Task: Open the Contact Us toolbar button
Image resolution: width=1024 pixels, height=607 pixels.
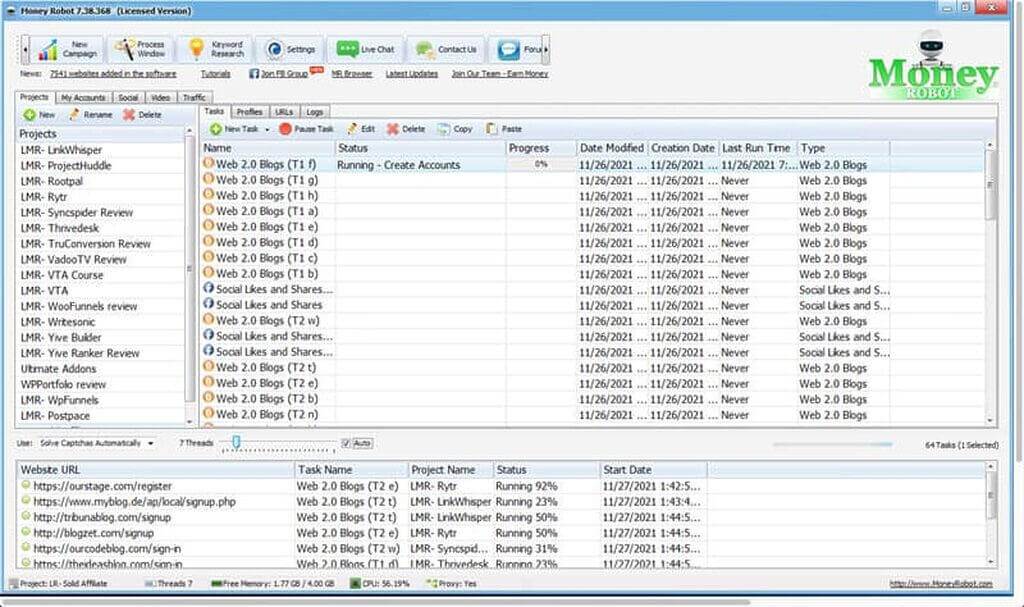Action: click(x=447, y=50)
